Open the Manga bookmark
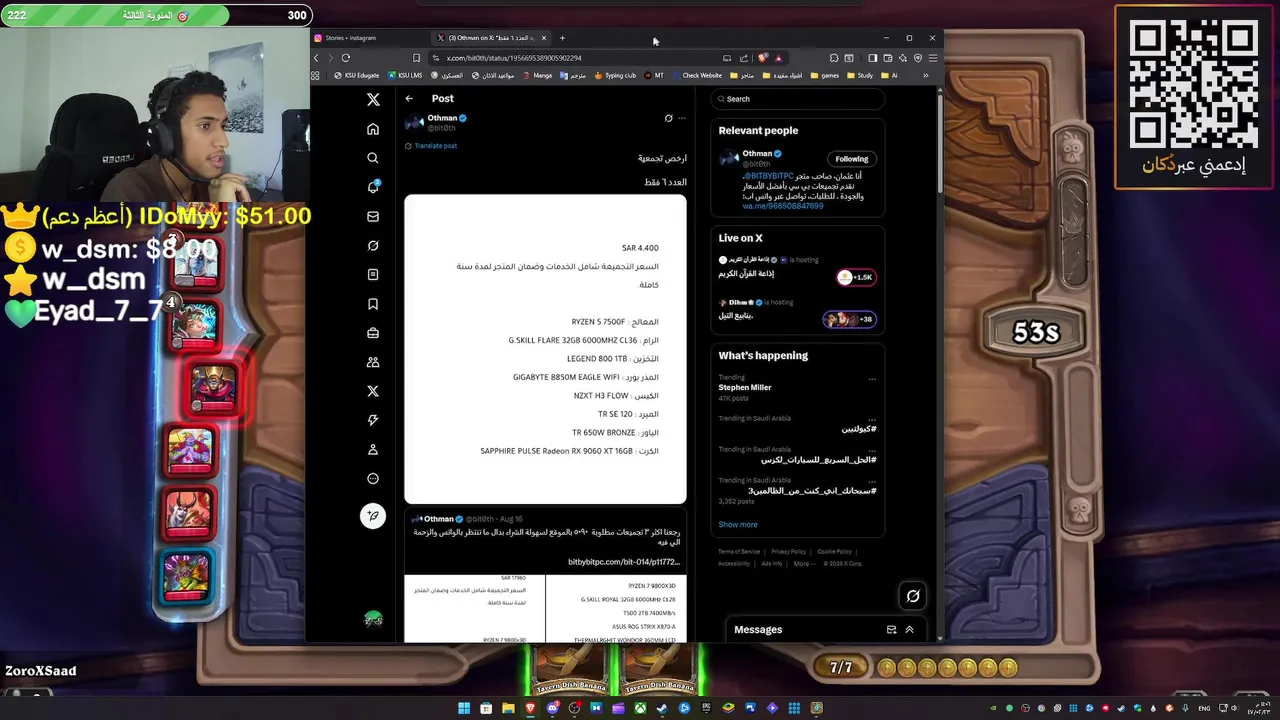 tap(537, 75)
